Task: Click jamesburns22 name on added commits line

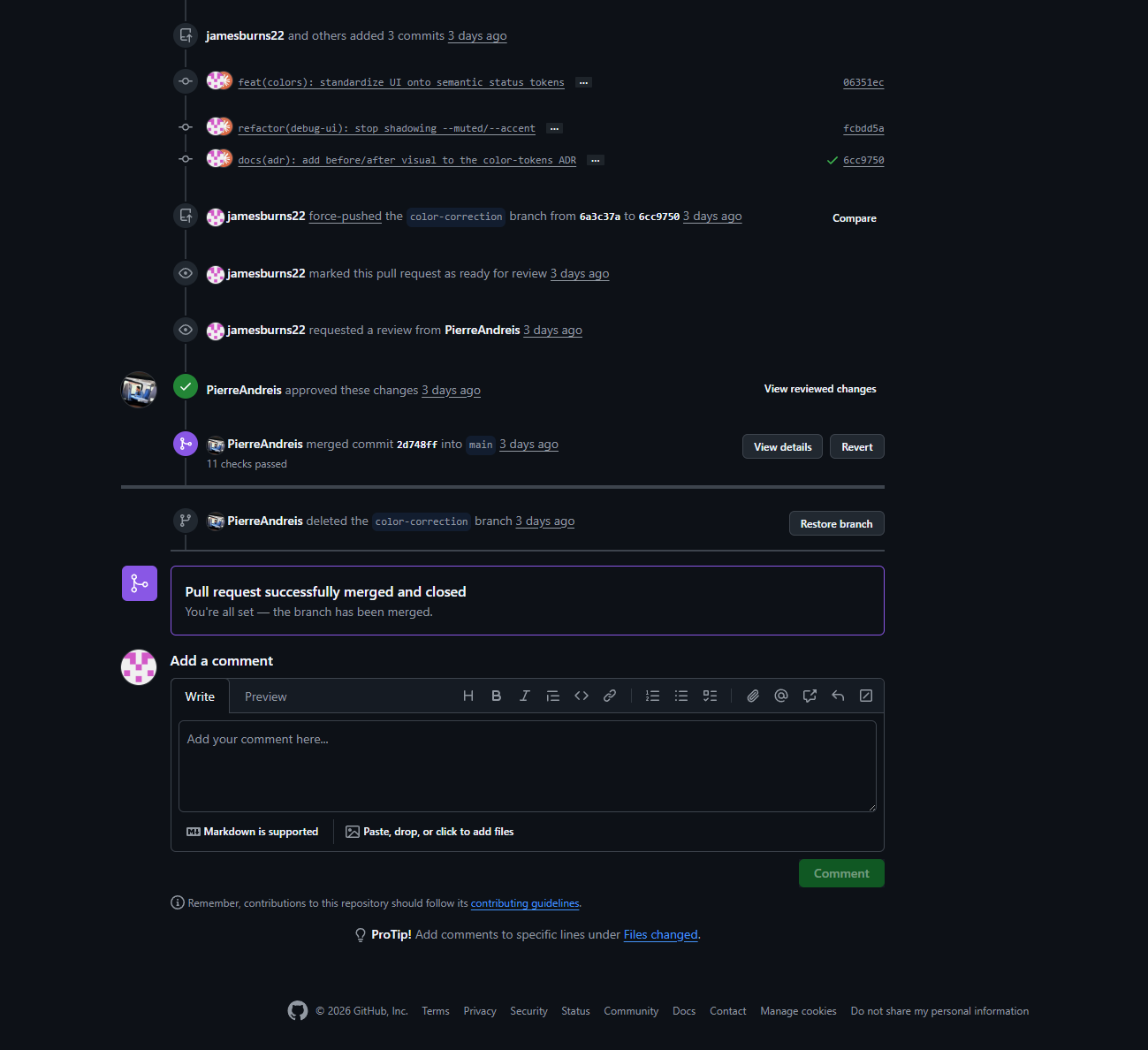Action: point(245,35)
